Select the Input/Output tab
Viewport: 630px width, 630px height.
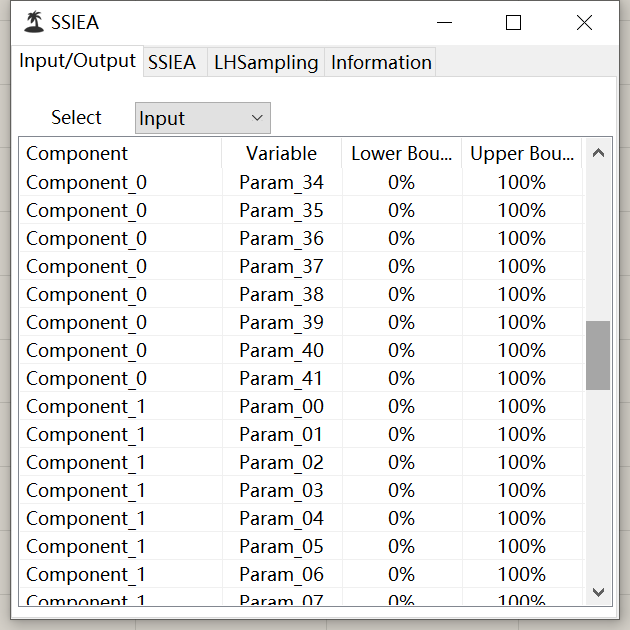(77, 61)
